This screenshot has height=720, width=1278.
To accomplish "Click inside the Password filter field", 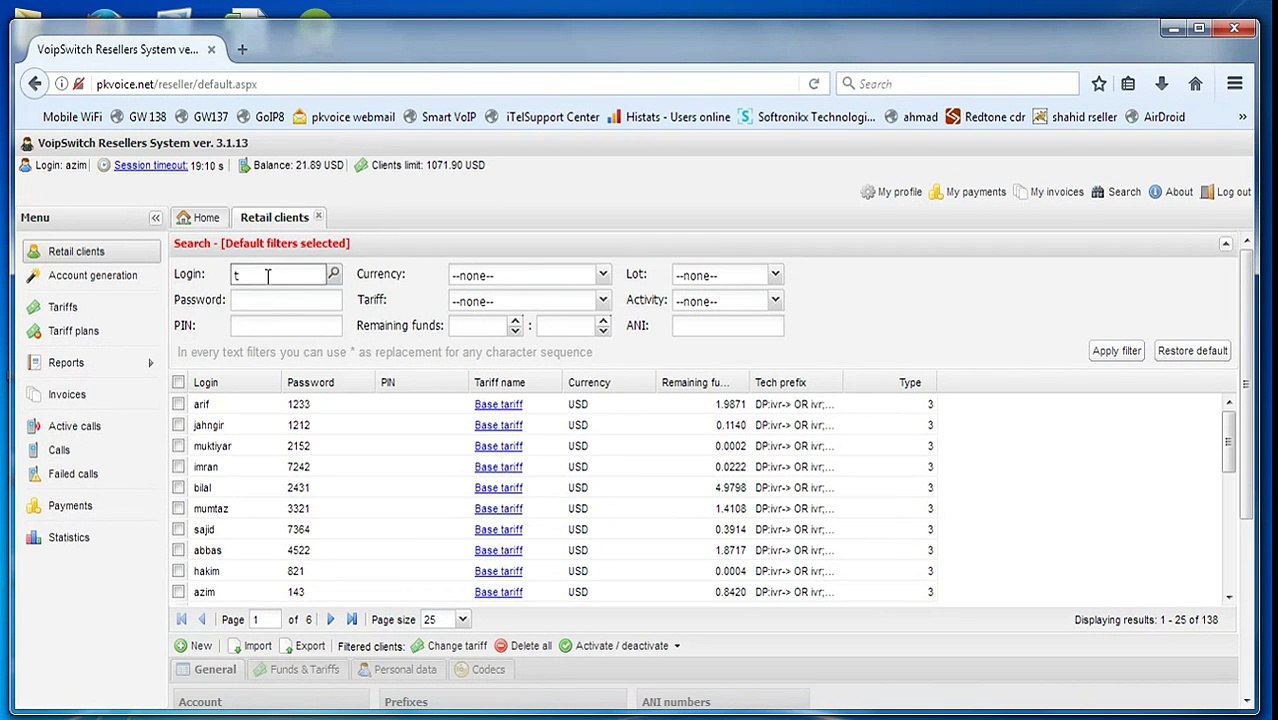I will [x=286, y=300].
